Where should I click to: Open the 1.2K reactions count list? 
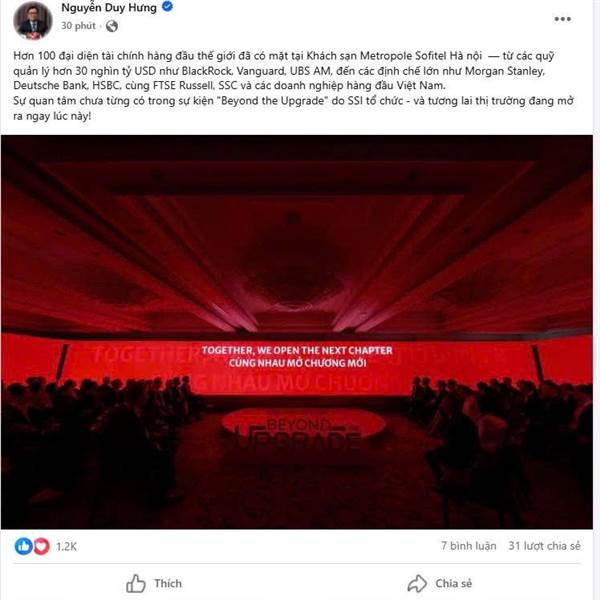(66, 546)
